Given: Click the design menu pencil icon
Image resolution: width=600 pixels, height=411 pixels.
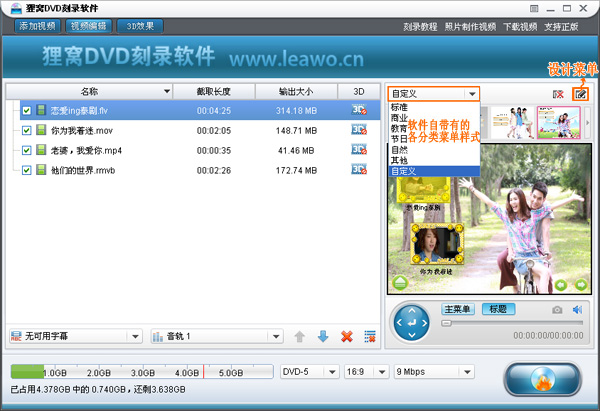Looking at the screenshot, I should pyautogui.click(x=580, y=94).
